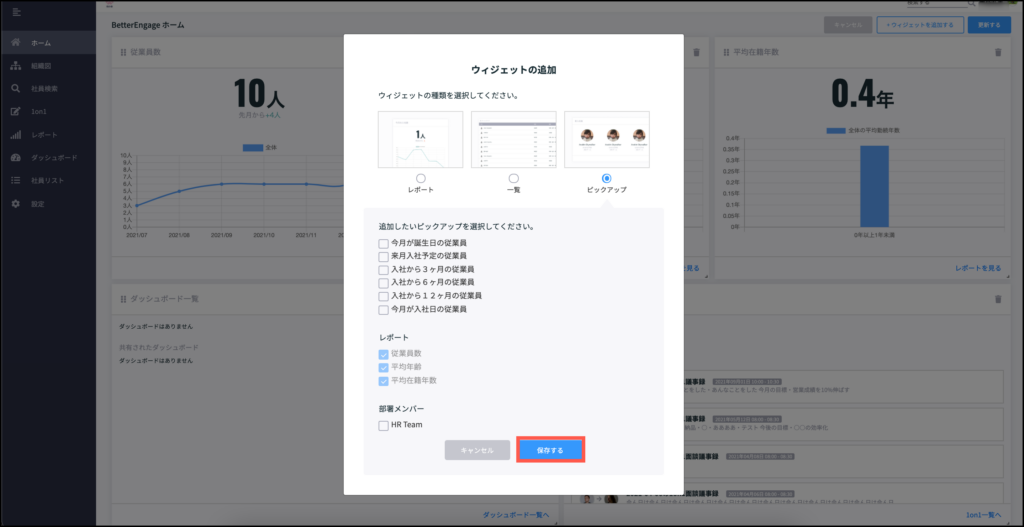Viewport: 1024px width, 527px height.
Task: Click the 設定 gear icon
Action: pyautogui.click(x=16, y=204)
